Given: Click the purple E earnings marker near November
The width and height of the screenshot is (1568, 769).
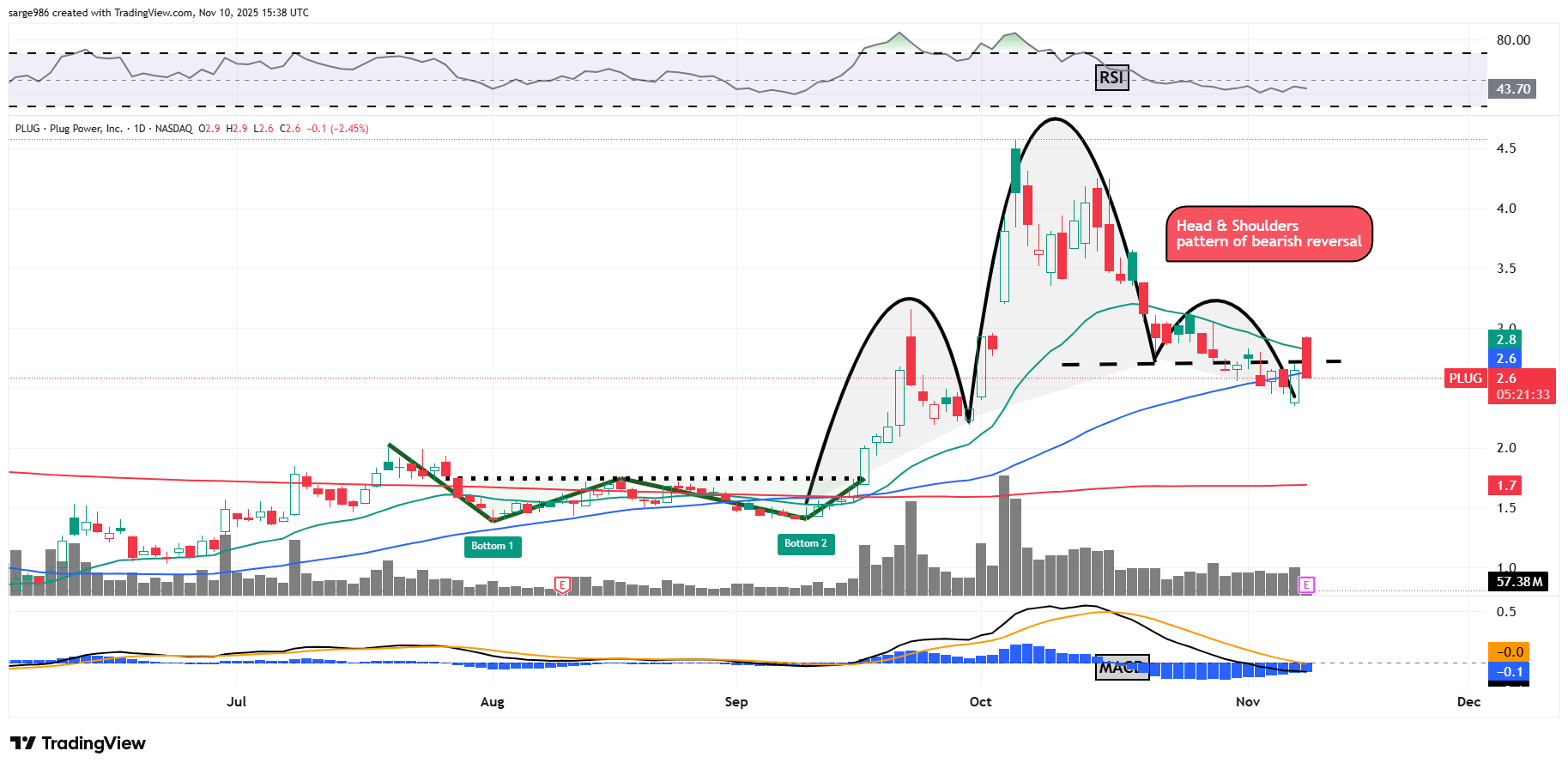Looking at the screenshot, I should coord(1305,584).
